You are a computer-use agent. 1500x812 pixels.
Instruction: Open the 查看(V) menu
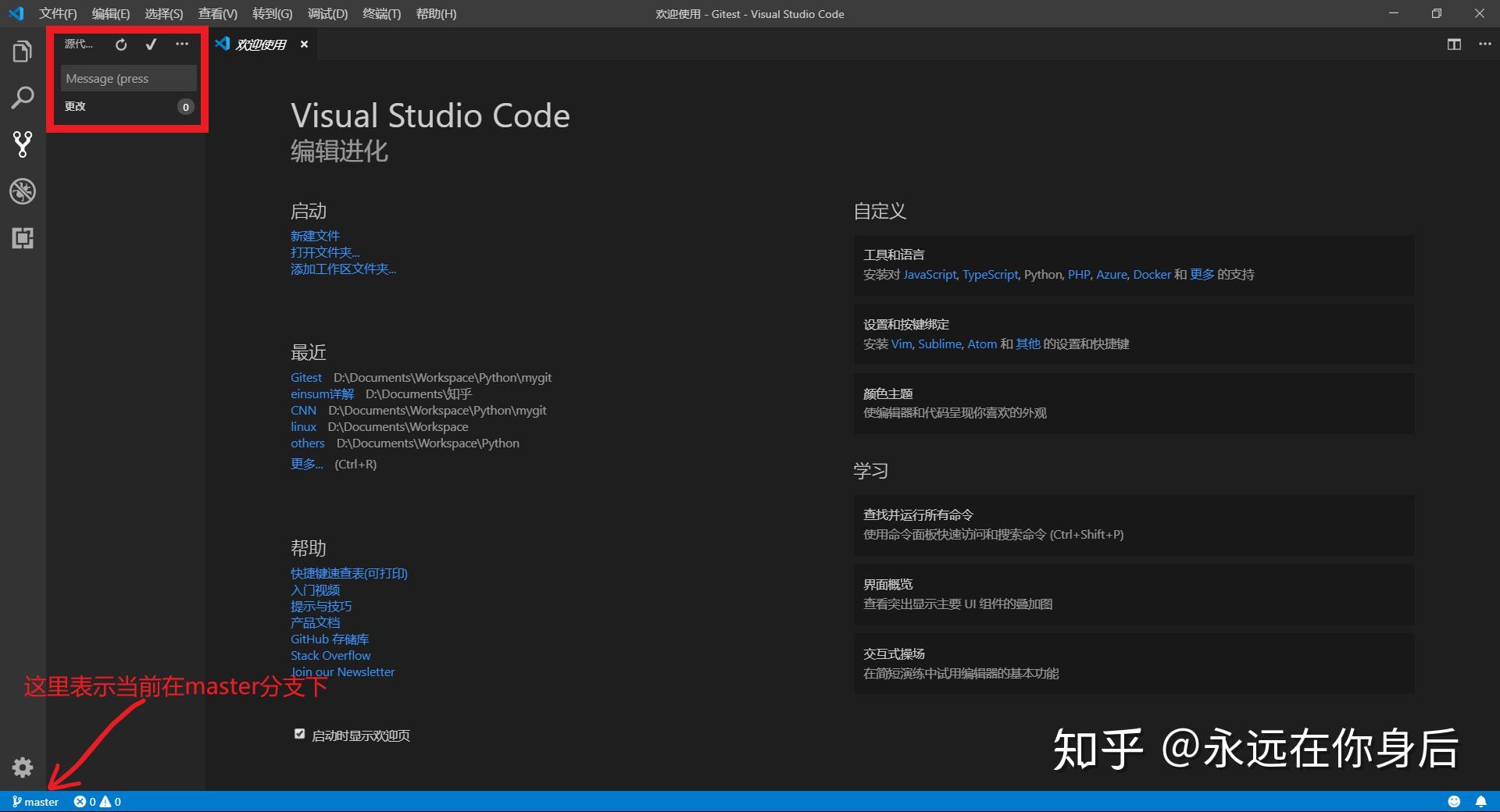[218, 14]
